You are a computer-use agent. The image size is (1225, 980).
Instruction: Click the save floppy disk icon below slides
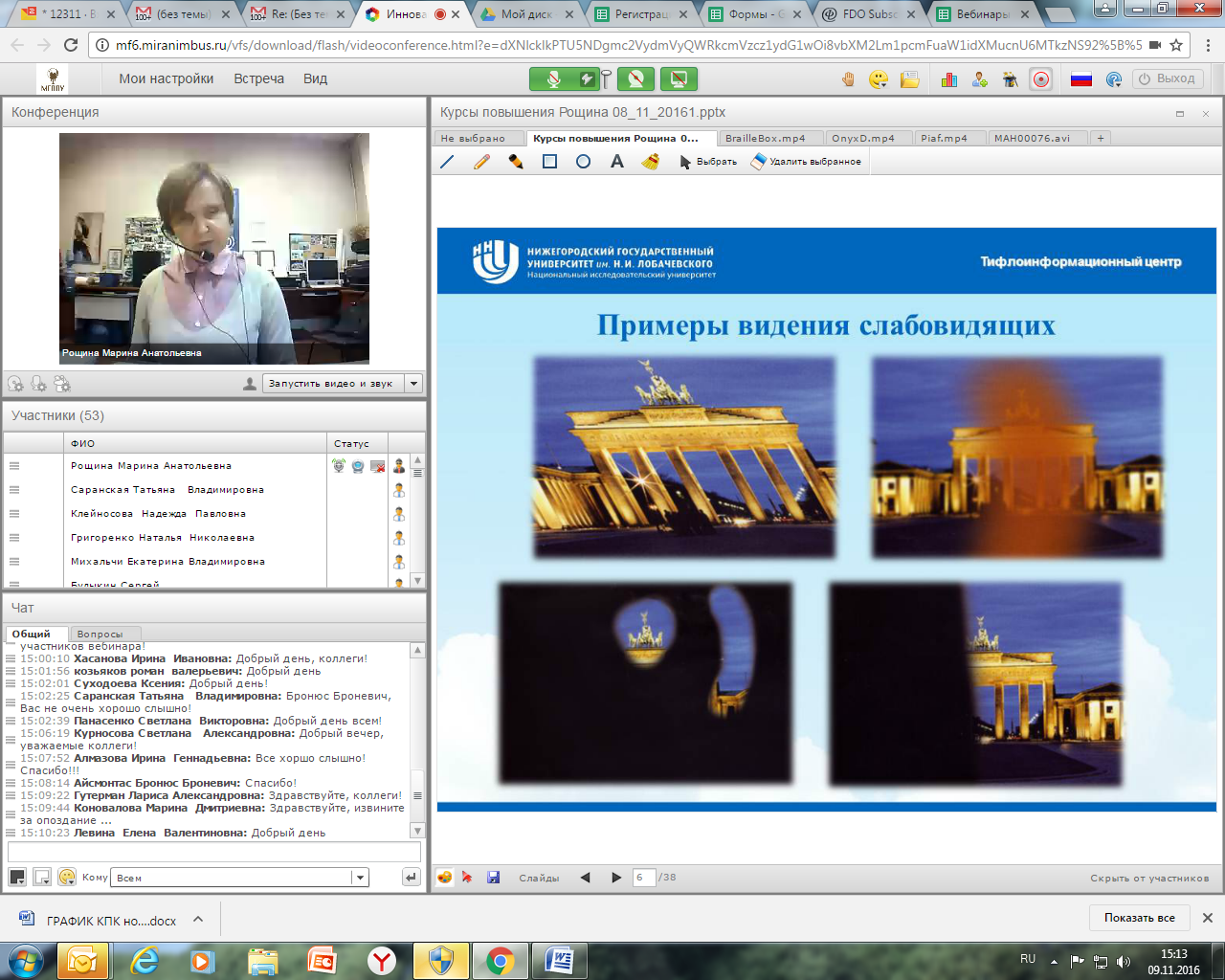click(x=494, y=878)
